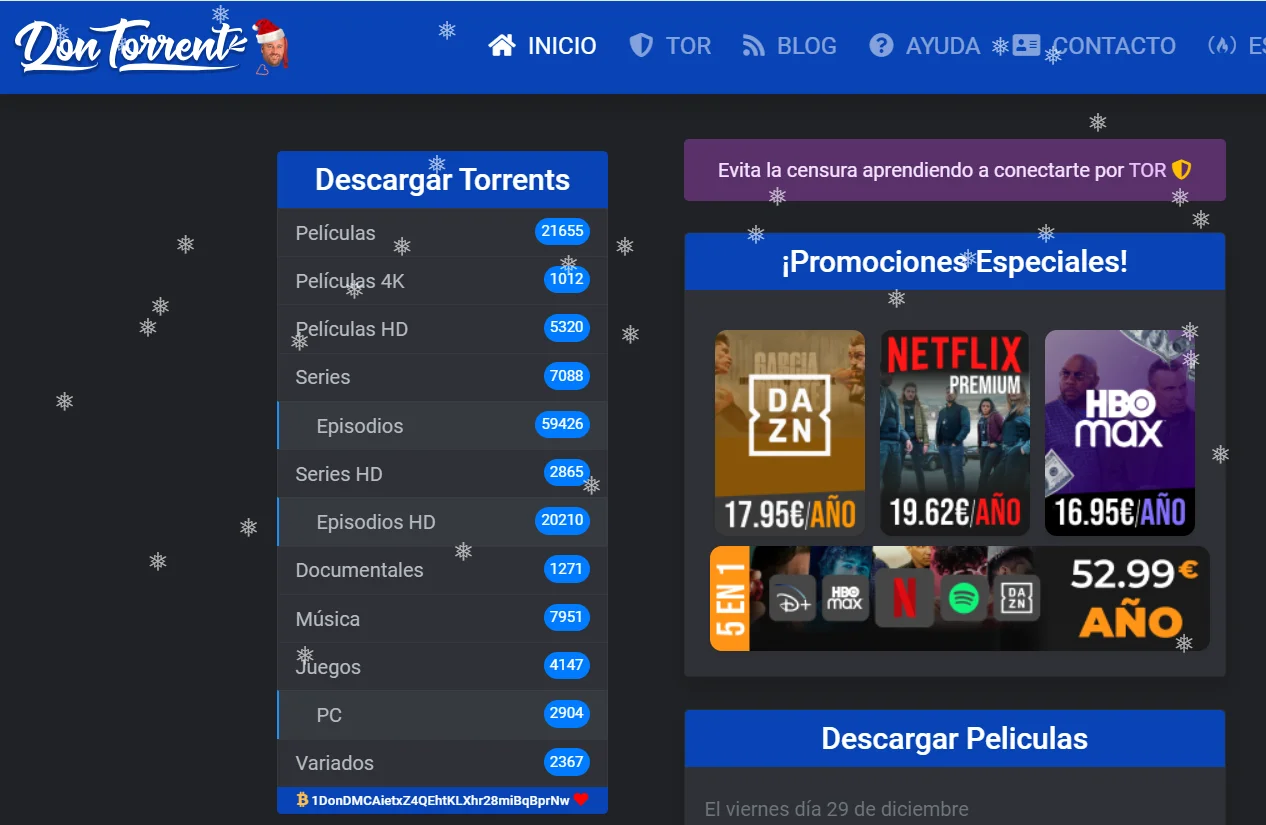Open the Música torrents category

442,619
